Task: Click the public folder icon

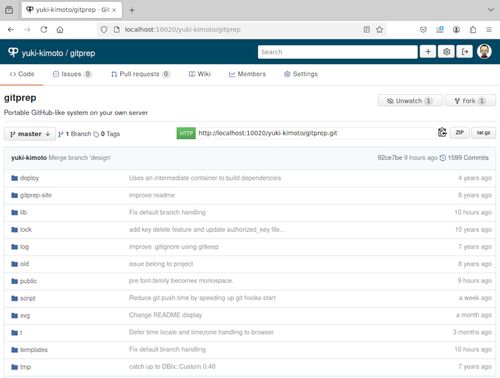Action: coord(14,281)
